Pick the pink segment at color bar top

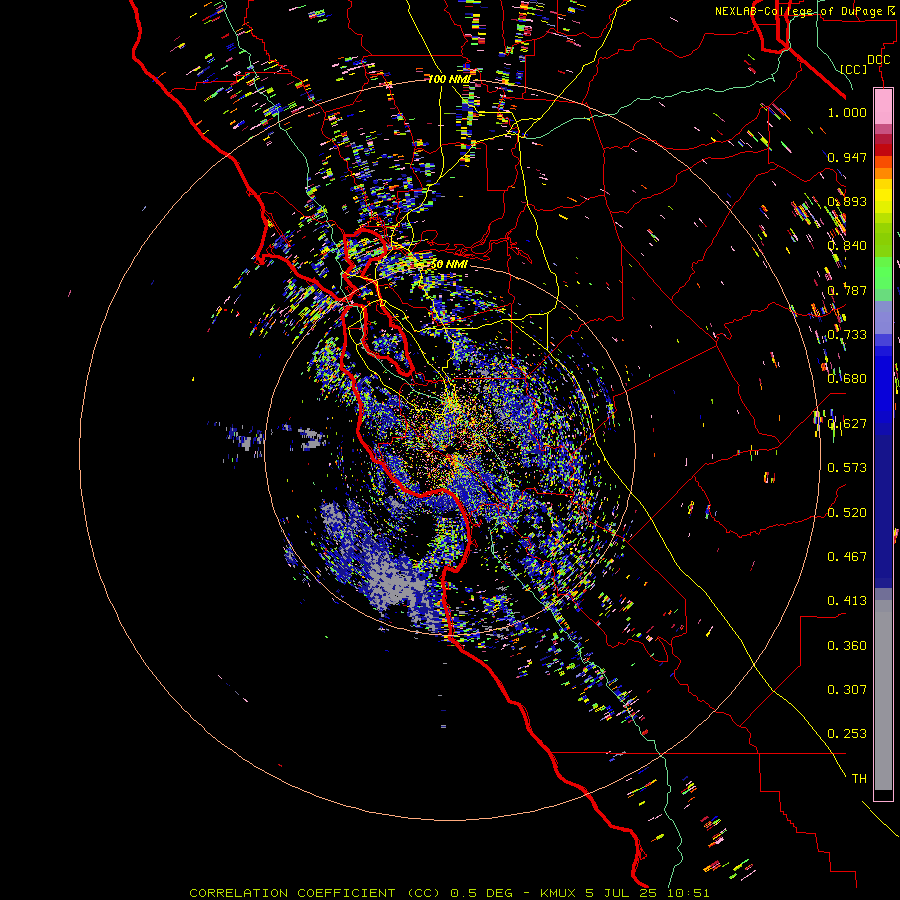[883, 107]
